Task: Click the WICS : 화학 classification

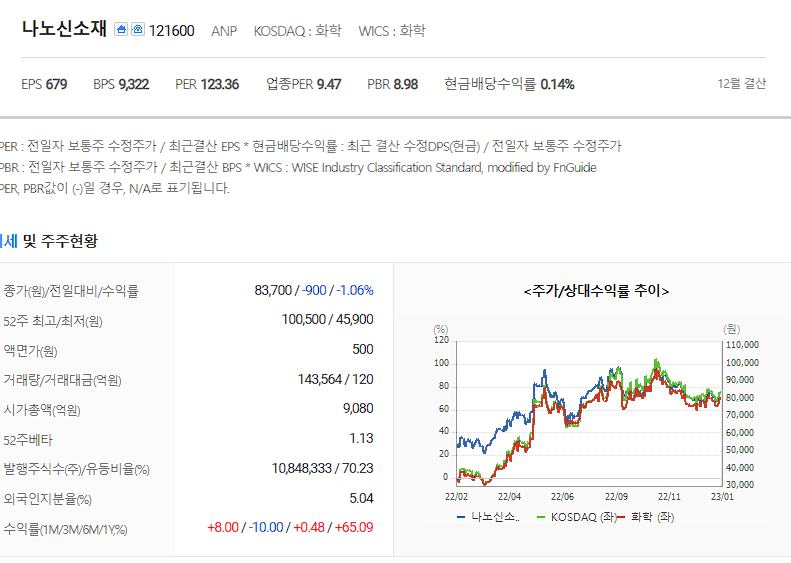Action: click(392, 31)
